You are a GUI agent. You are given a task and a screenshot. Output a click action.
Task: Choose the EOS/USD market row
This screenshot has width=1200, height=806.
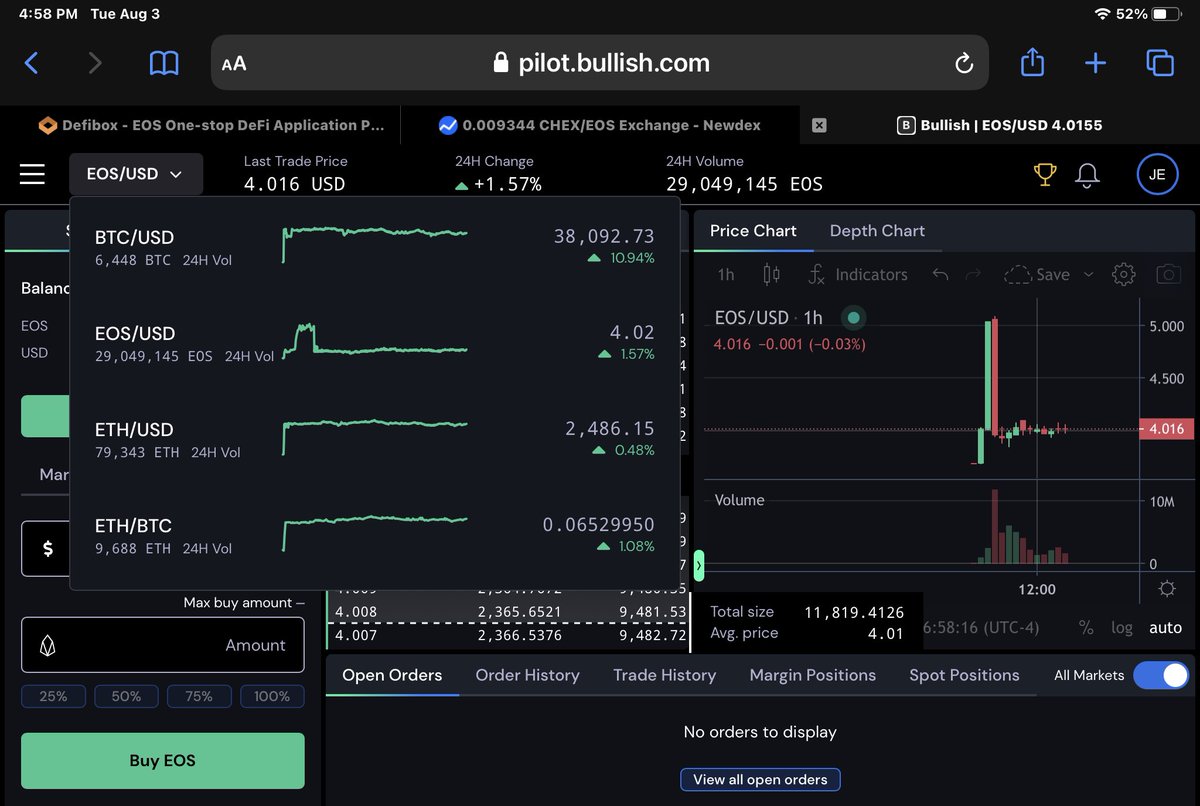(x=375, y=342)
